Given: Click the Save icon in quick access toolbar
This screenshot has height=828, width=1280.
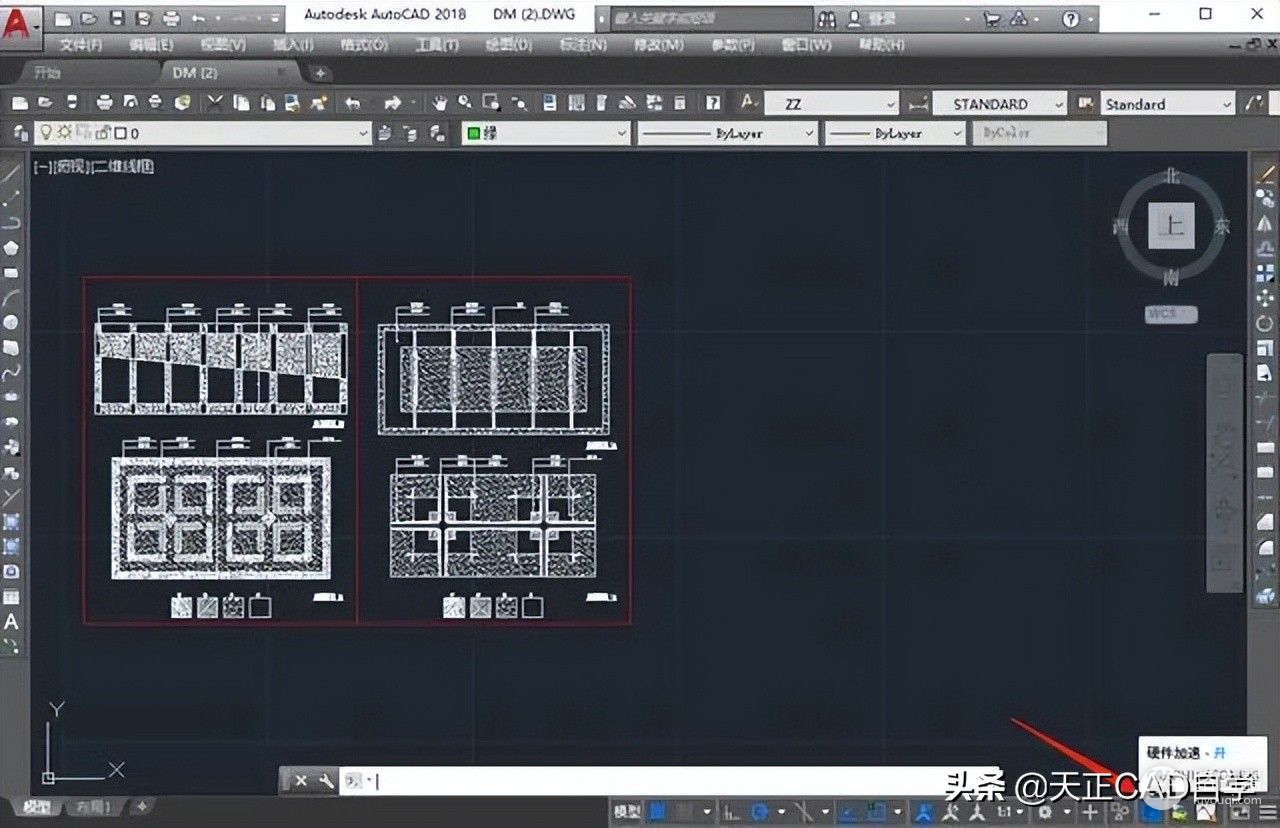Looking at the screenshot, I should 117,18.
